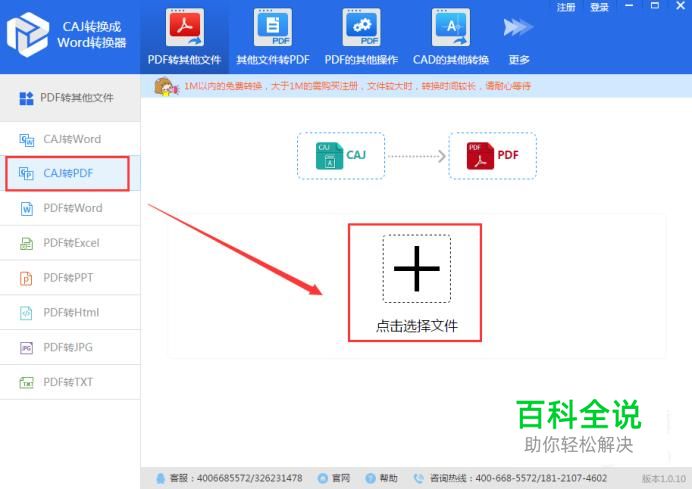Switch to 其他文件转PDF top tab label

click(x=273, y=60)
